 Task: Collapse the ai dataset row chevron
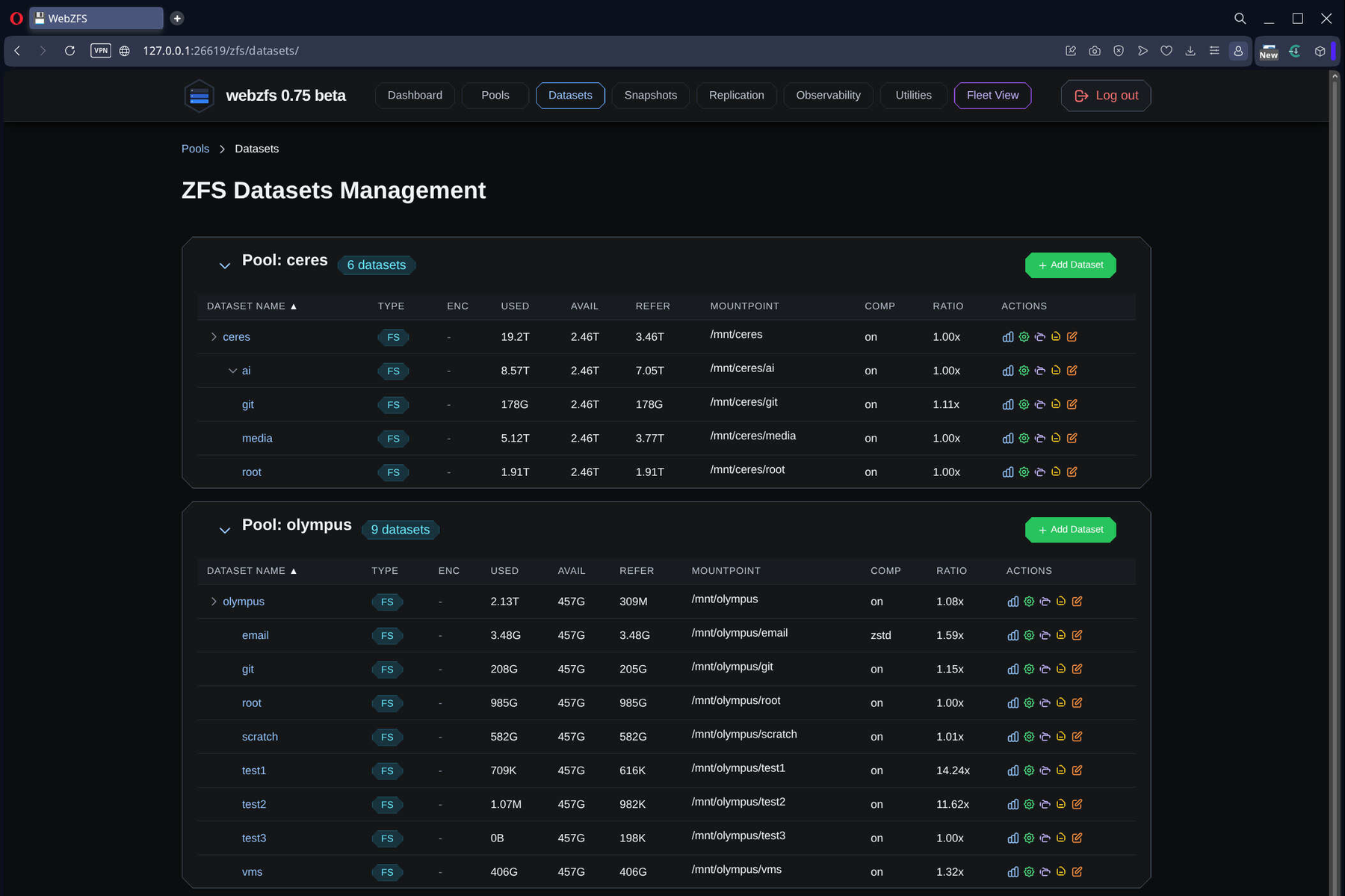point(232,371)
